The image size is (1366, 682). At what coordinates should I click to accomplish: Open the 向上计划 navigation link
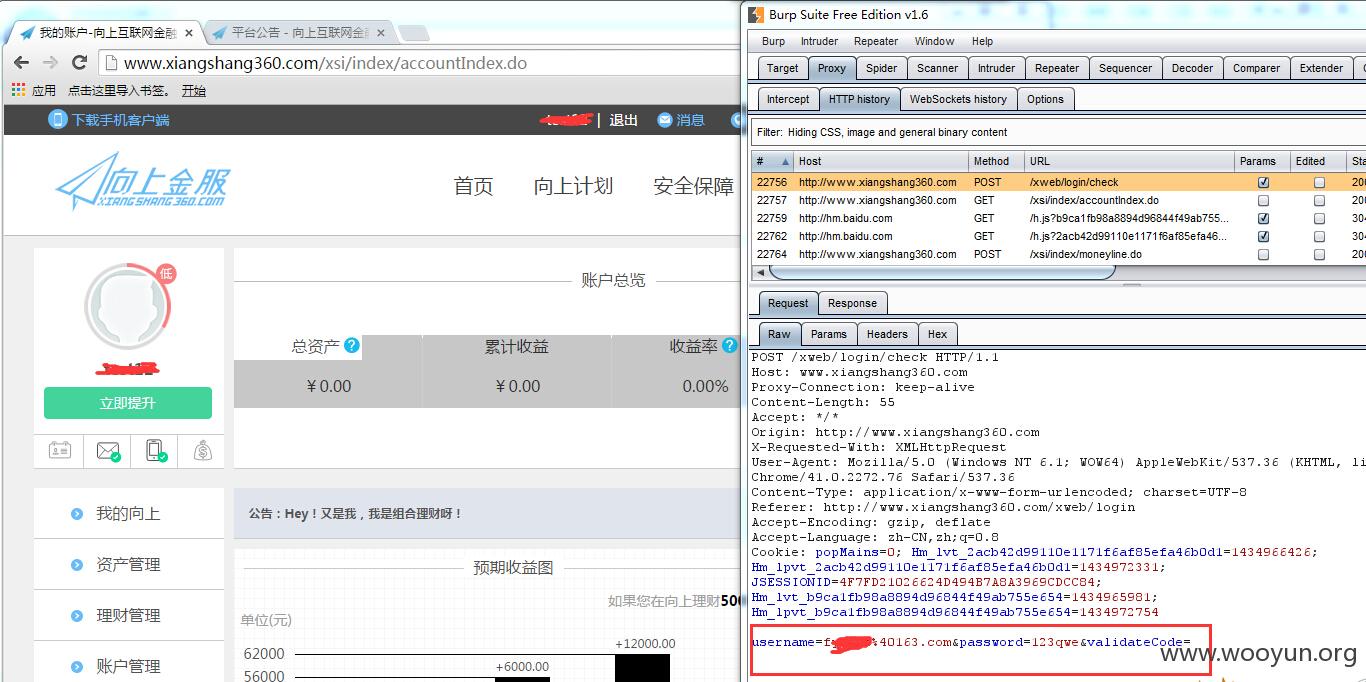point(573,186)
